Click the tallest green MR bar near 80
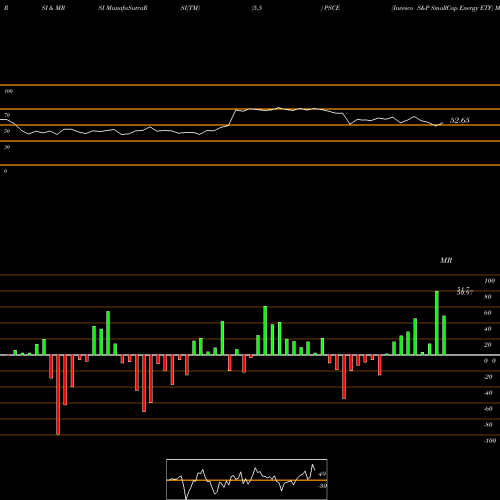Screen dimensions: 500x500 (437, 323)
